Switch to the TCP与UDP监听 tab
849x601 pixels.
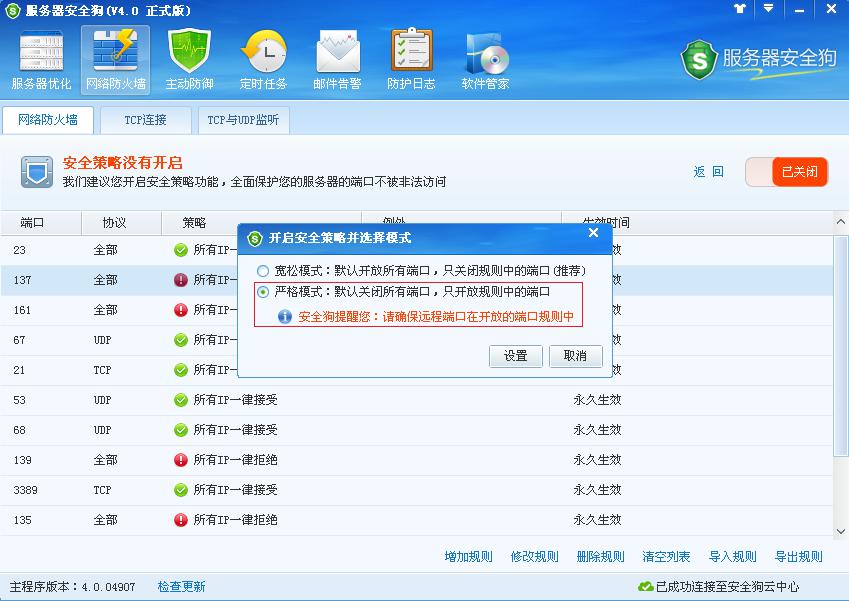[x=242, y=120]
